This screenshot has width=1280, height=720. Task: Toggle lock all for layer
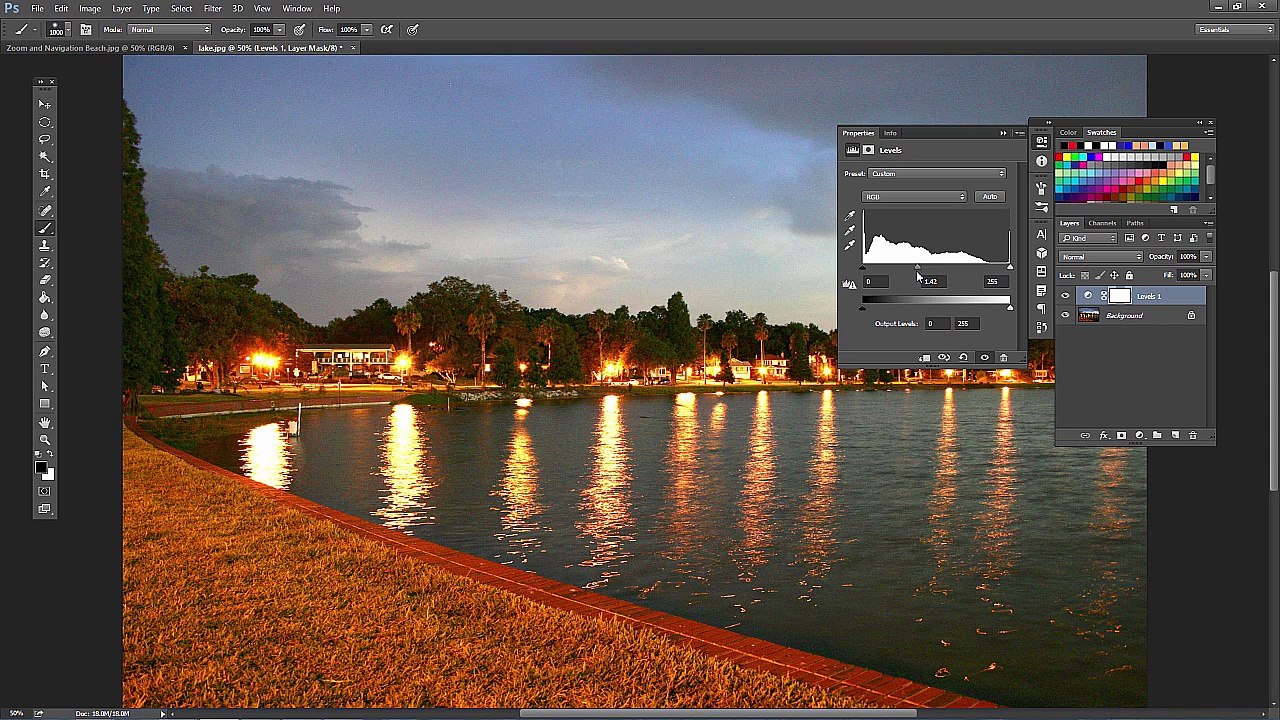pyautogui.click(x=1129, y=275)
